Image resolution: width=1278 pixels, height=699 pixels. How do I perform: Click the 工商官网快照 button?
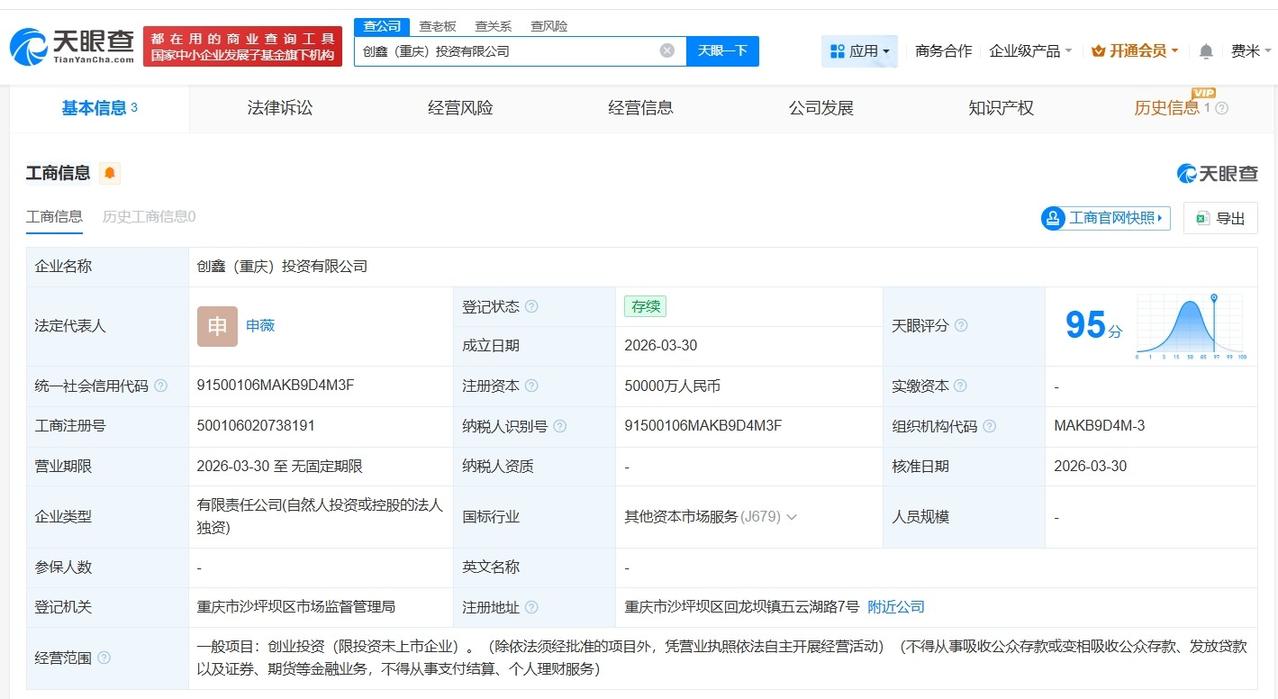click(1104, 218)
